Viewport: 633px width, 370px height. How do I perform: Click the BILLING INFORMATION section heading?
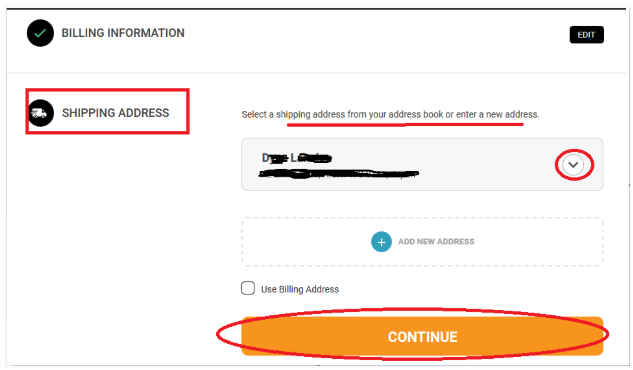point(123,33)
